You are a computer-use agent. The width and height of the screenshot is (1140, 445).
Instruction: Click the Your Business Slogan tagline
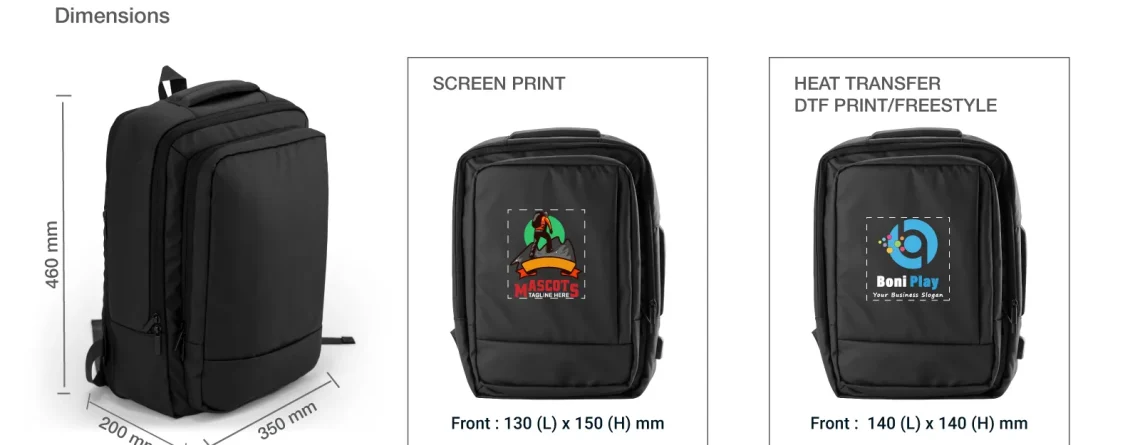click(x=907, y=295)
